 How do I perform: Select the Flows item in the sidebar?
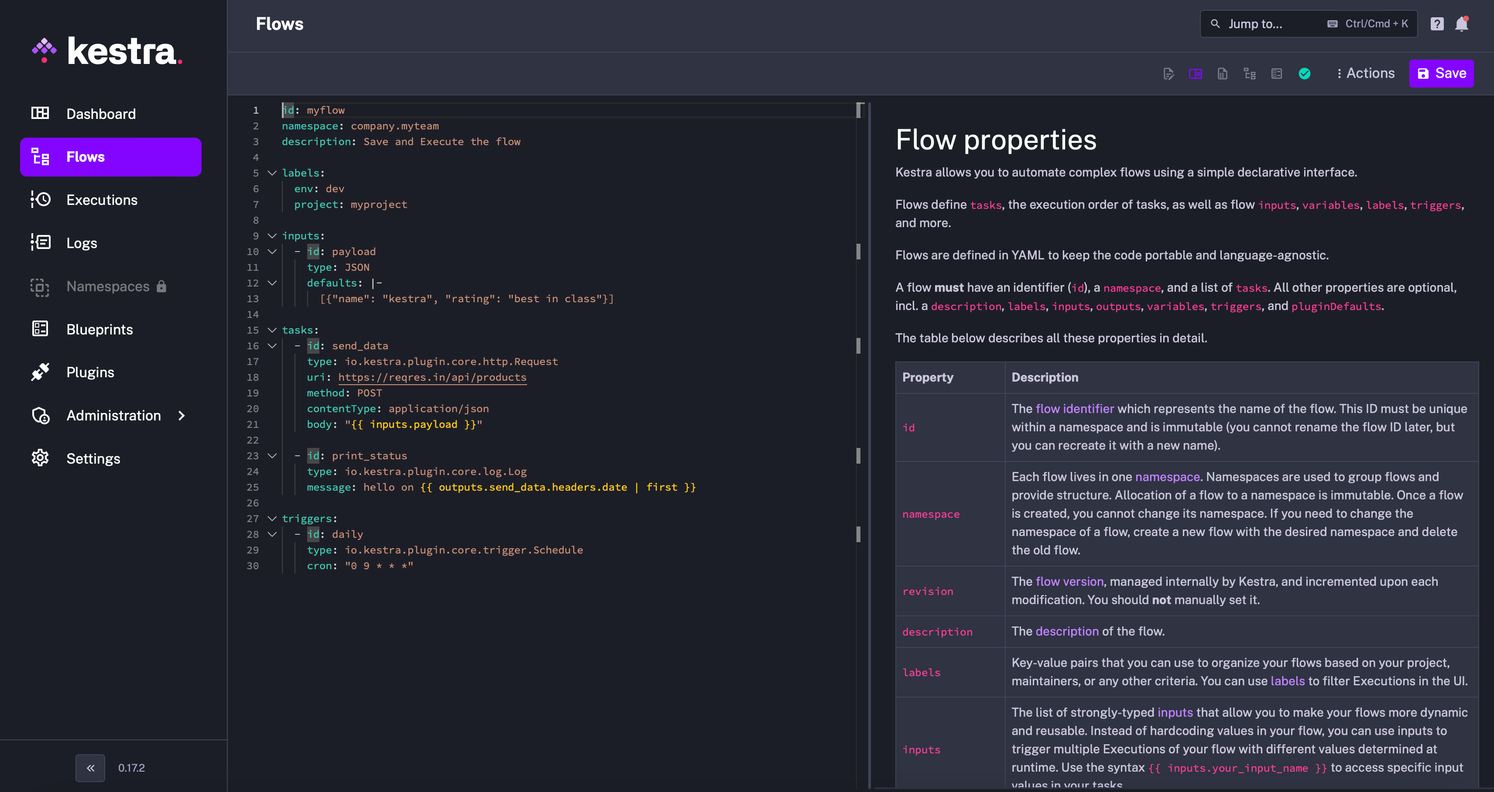pos(110,157)
